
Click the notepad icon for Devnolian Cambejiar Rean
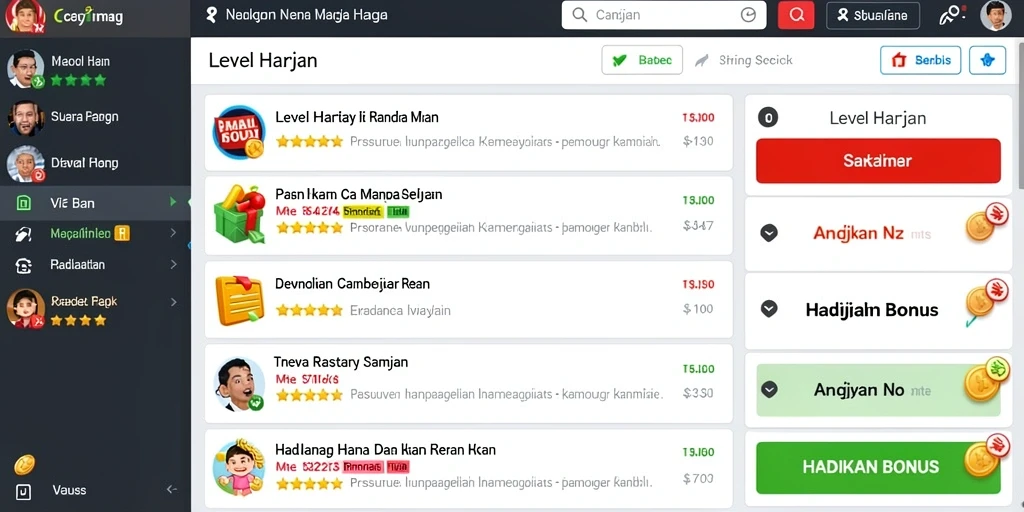click(x=239, y=300)
